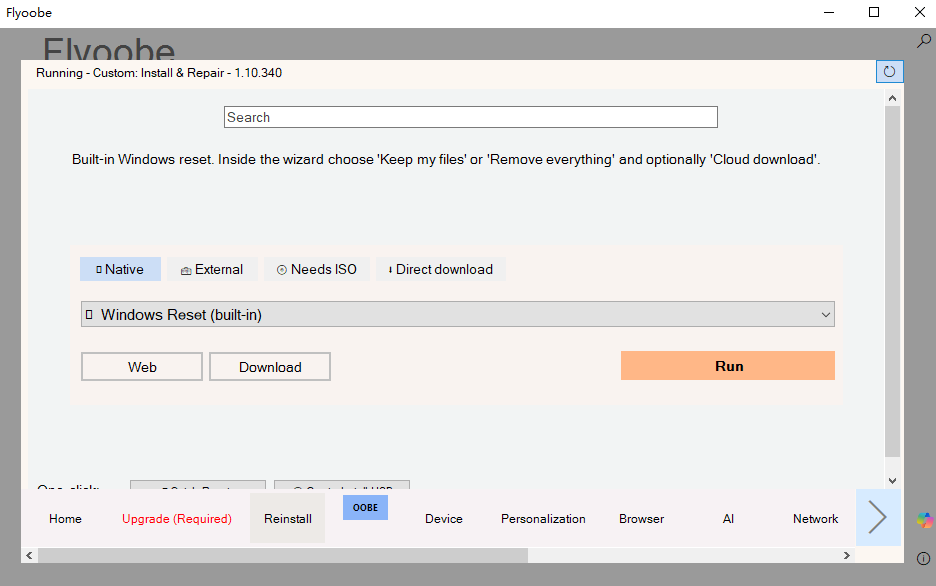Open the AI tab
This screenshot has width=936, height=586.
pyautogui.click(x=728, y=519)
